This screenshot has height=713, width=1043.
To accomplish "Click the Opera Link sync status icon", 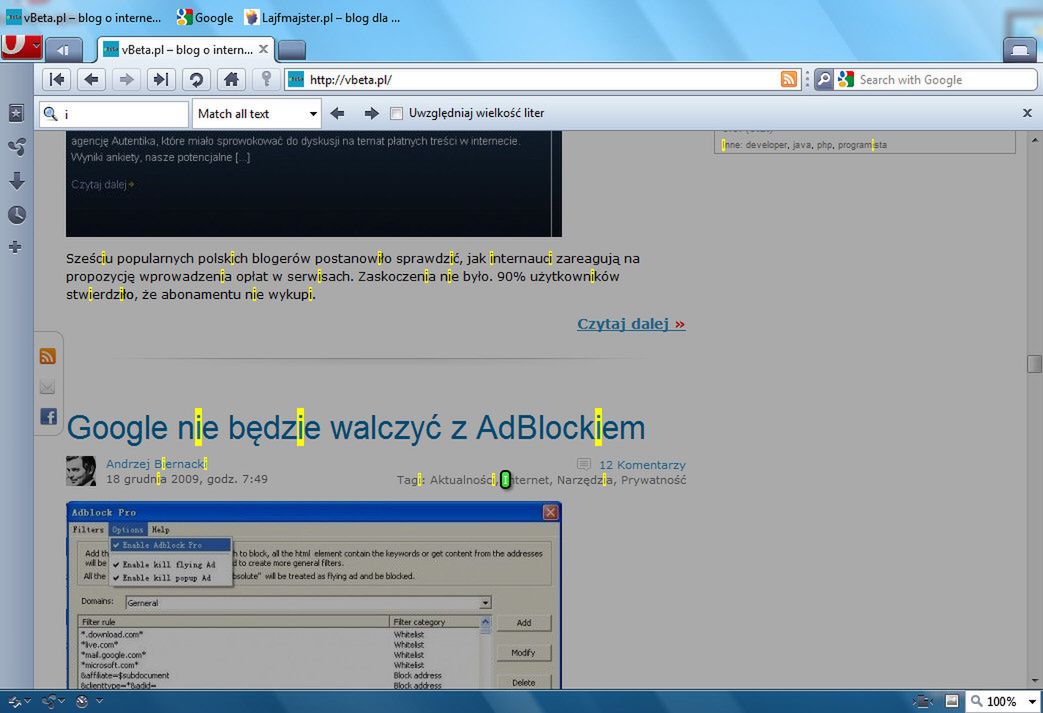I will coord(14,701).
